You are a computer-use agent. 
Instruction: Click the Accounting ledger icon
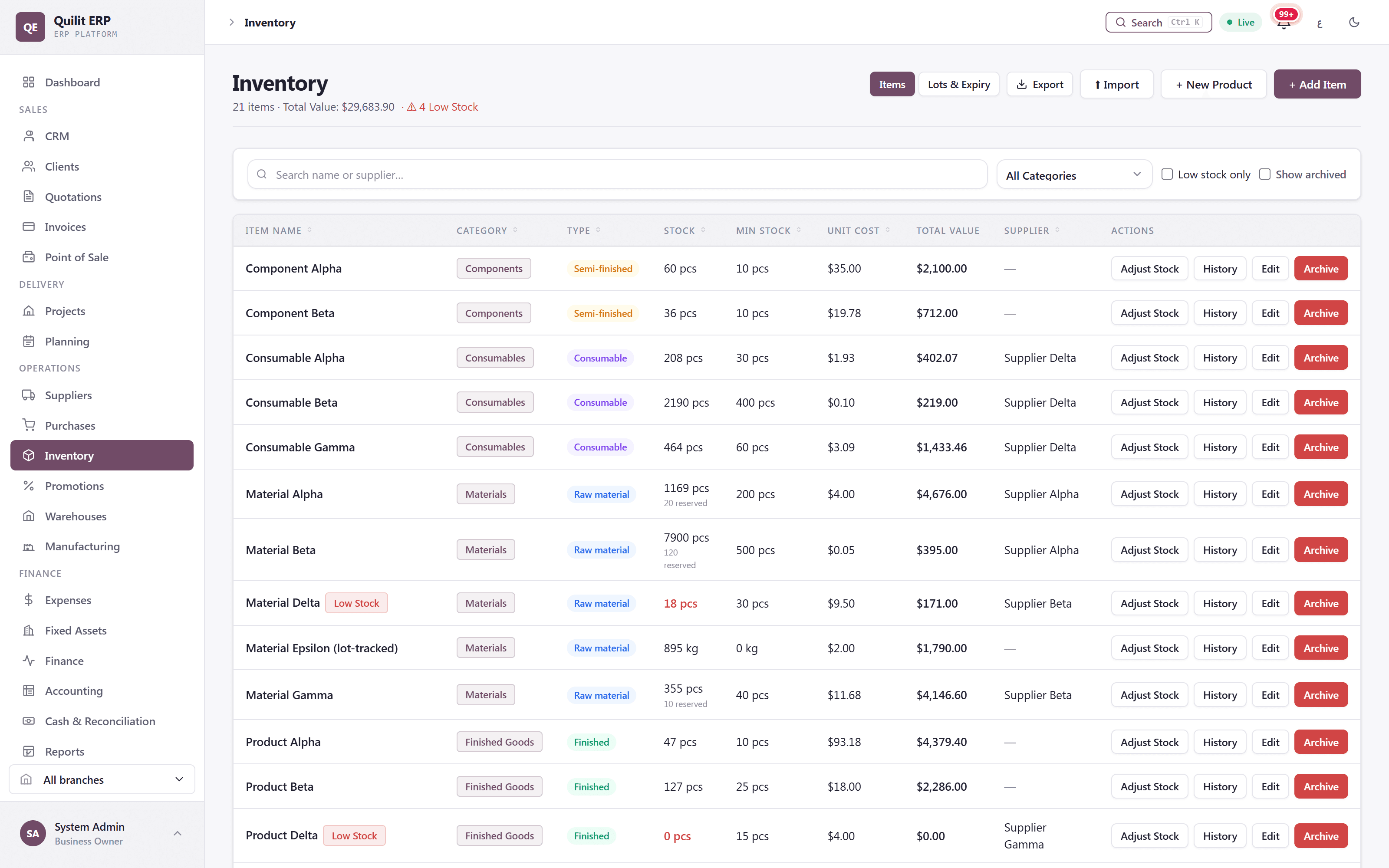coord(29,690)
